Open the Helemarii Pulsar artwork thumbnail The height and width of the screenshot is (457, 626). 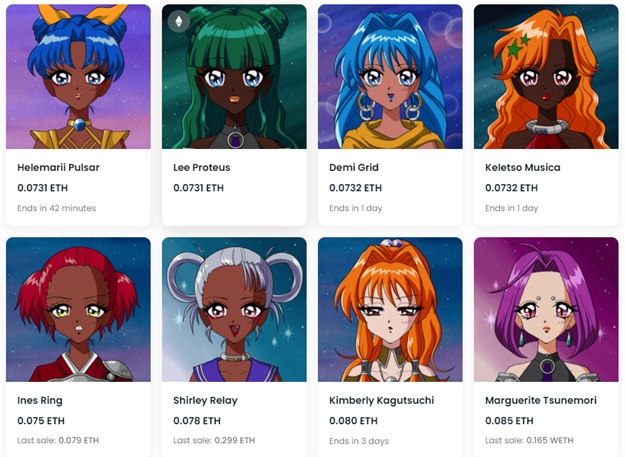pos(78,77)
